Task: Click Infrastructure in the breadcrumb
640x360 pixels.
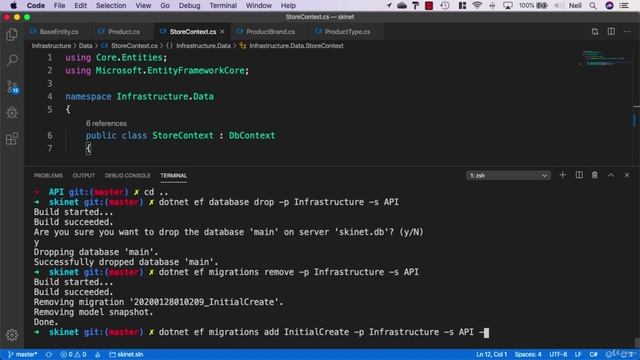Action: 51,46
